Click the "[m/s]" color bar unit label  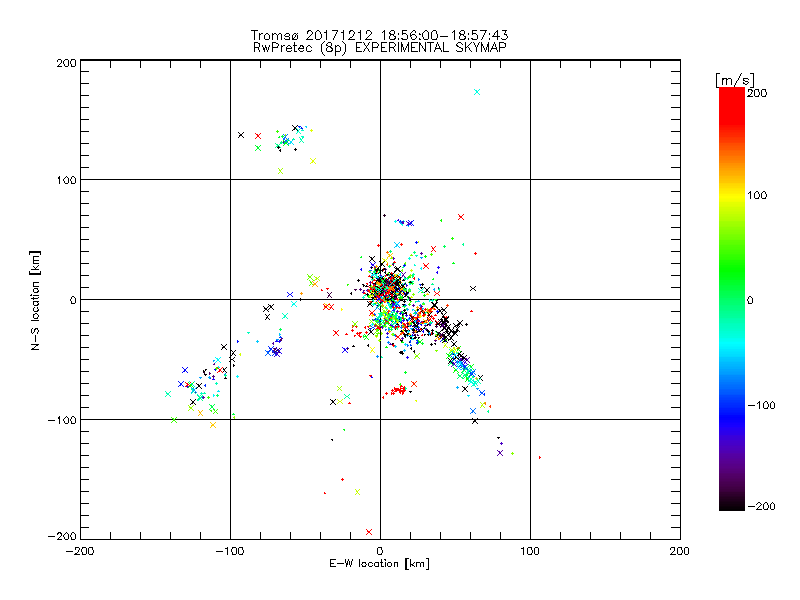coord(735,80)
